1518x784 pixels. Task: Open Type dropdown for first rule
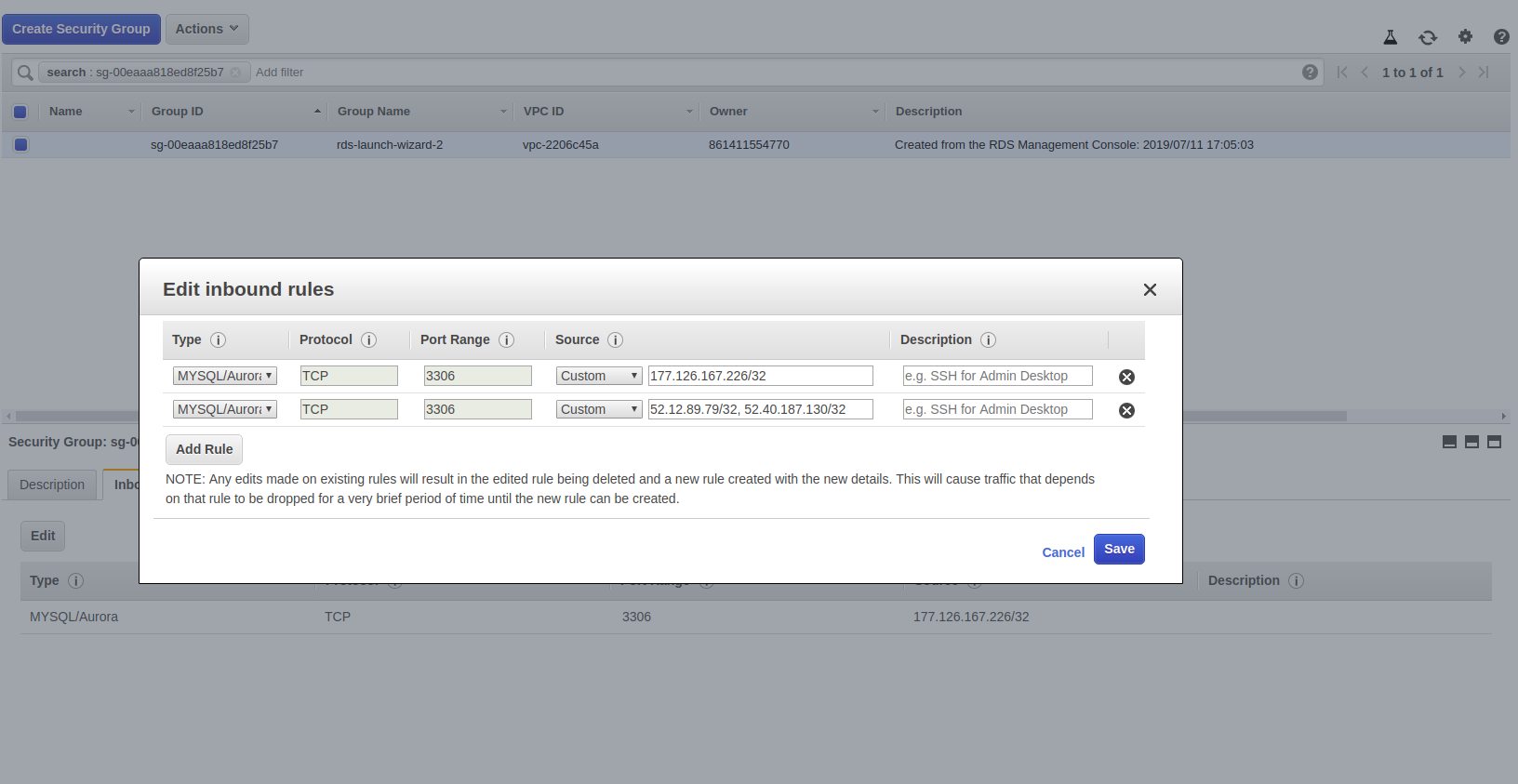coord(224,376)
